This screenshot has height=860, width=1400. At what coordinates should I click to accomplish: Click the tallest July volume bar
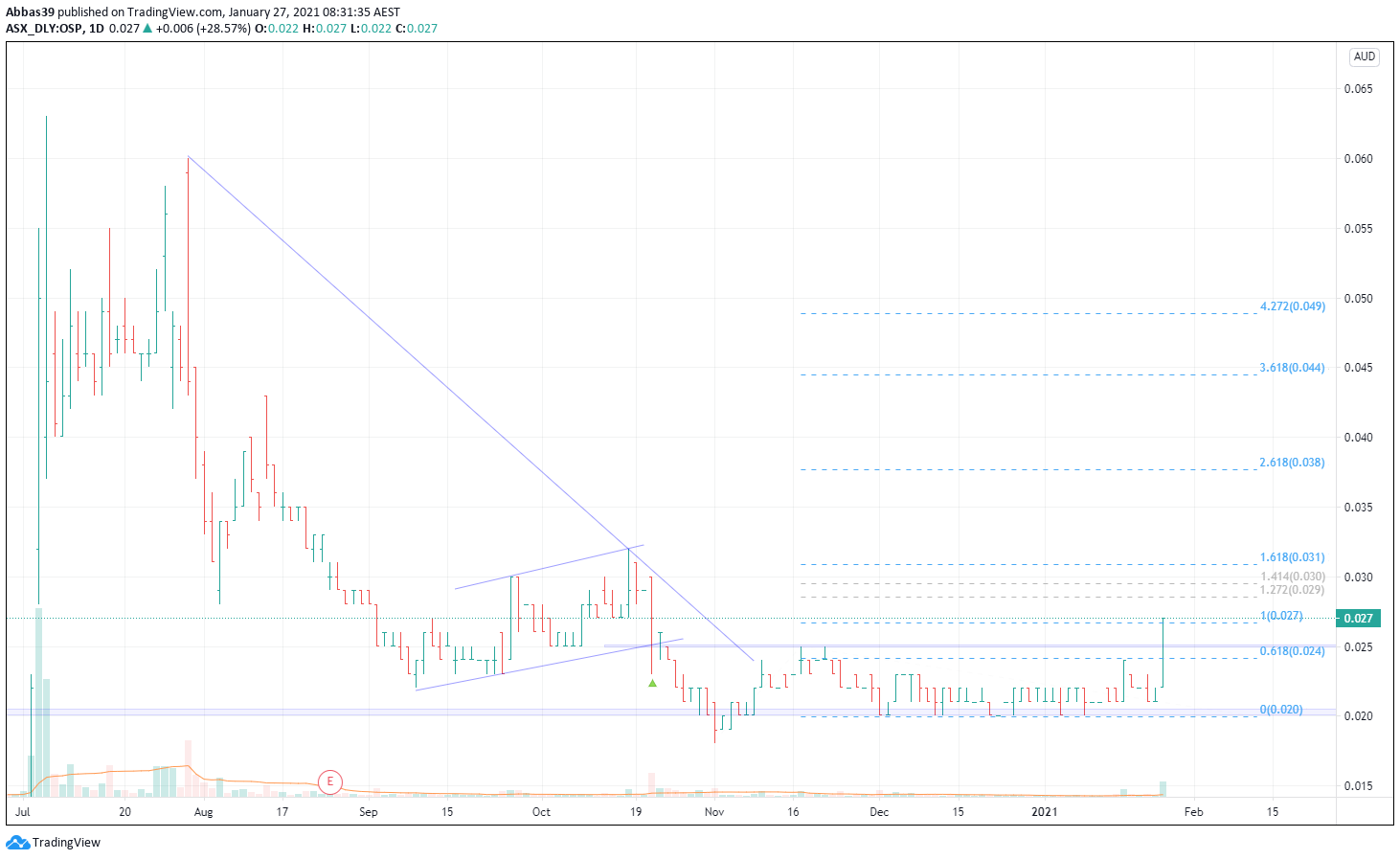tap(38, 702)
